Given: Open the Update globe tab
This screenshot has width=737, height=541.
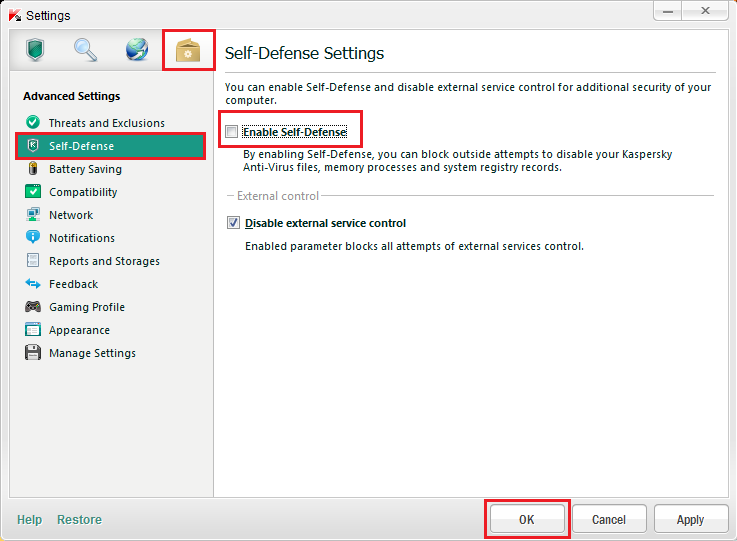Looking at the screenshot, I should coord(137,50).
